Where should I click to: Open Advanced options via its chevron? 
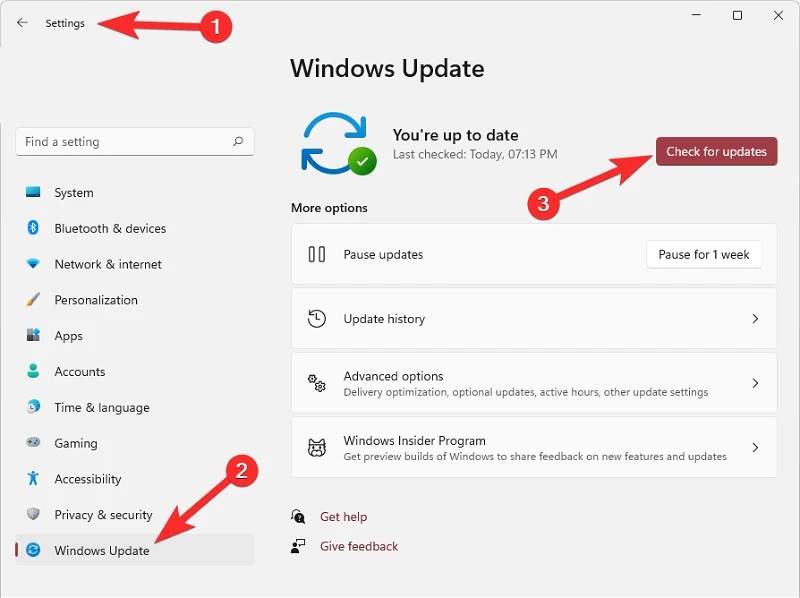pyautogui.click(x=755, y=383)
